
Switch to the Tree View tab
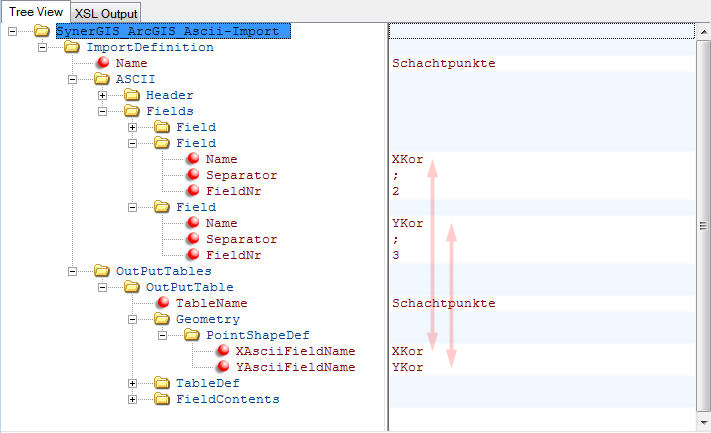(x=36, y=12)
